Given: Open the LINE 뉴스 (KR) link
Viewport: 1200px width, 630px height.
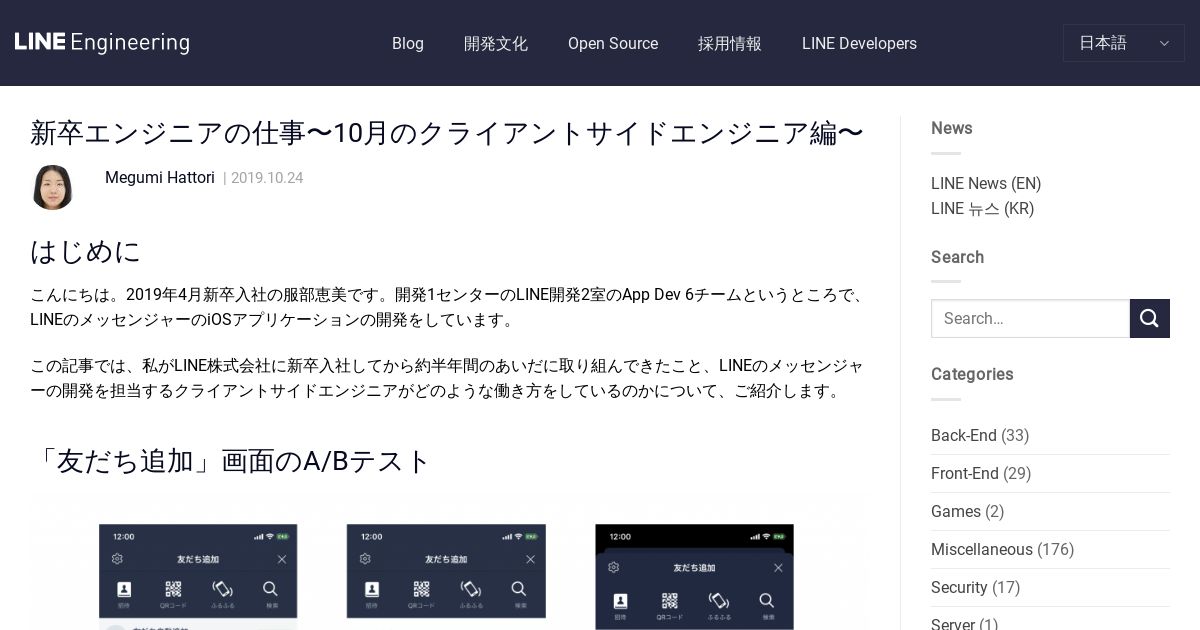Looking at the screenshot, I should coord(982,209).
